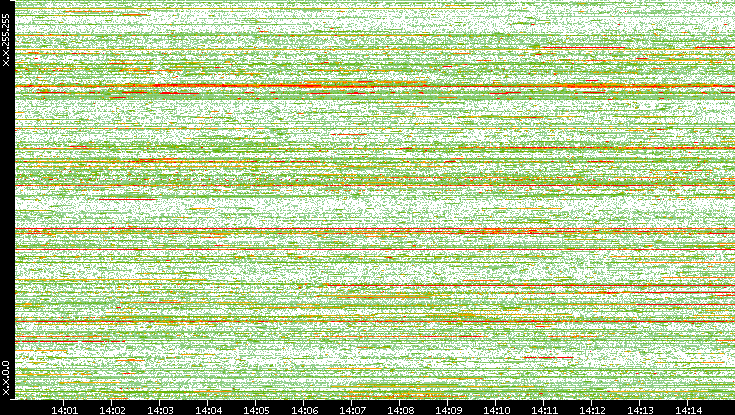Click the 14:05 time axis label

(x=256, y=410)
